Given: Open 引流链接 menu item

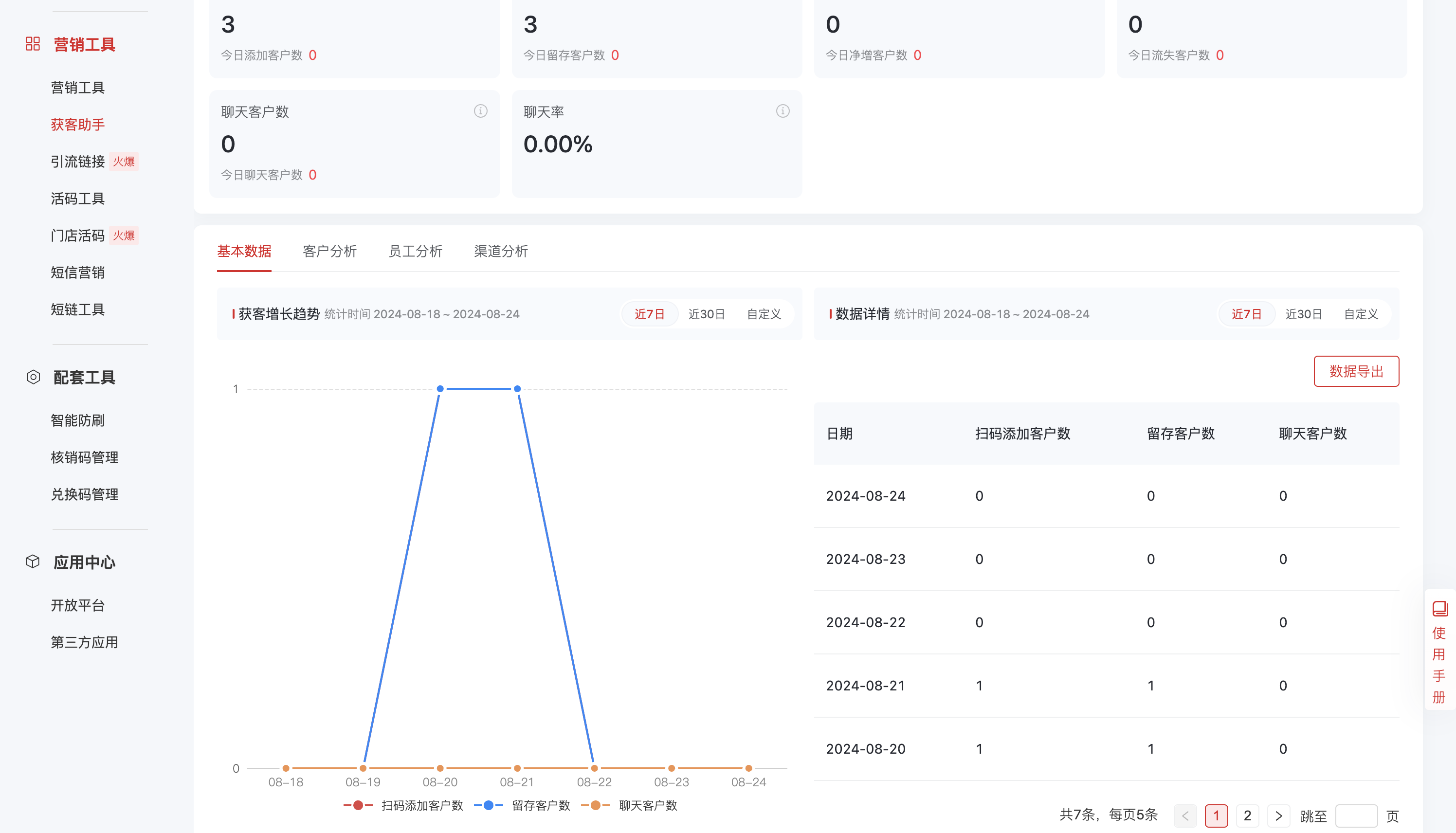Looking at the screenshot, I should 78,162.
